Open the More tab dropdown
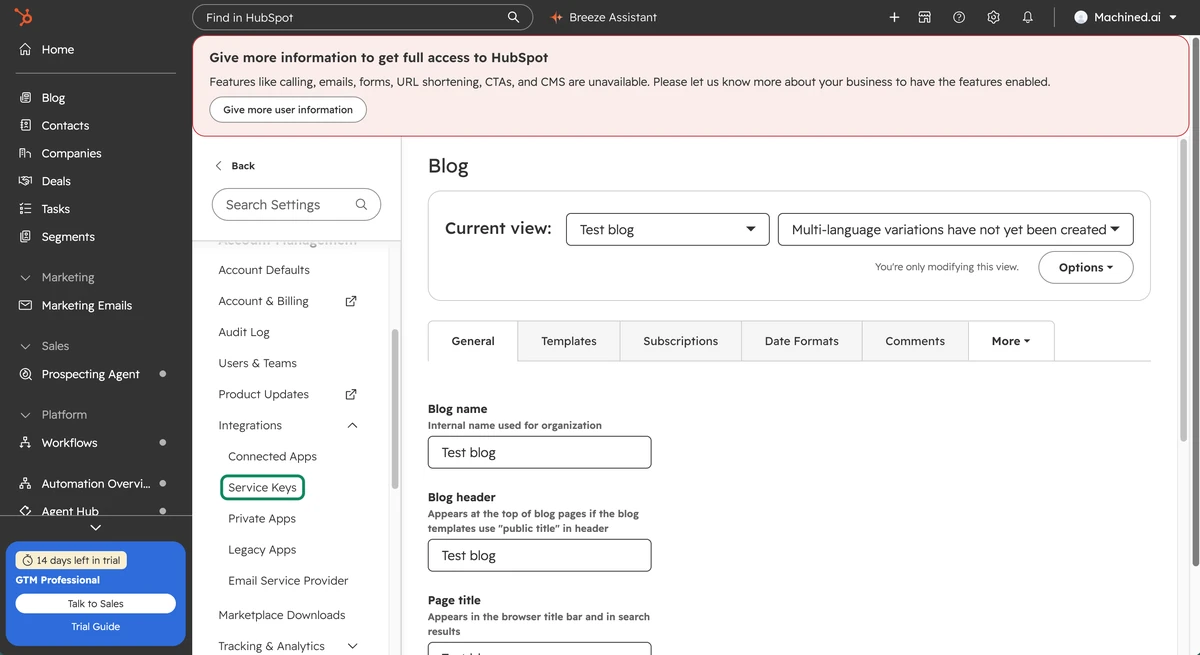The height and width of the screenshot is (655, 1200). pos(1011,341)
